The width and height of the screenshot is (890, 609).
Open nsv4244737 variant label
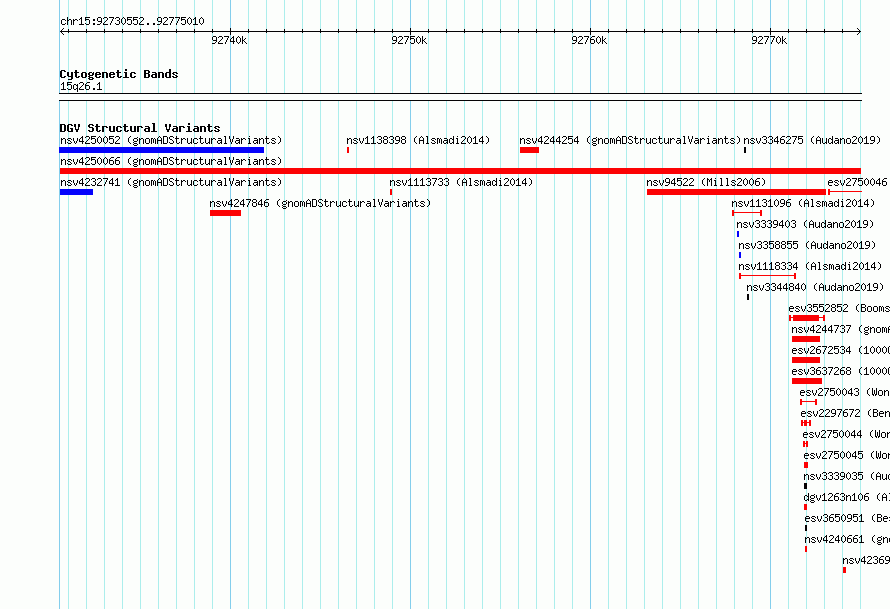[841, 329]
